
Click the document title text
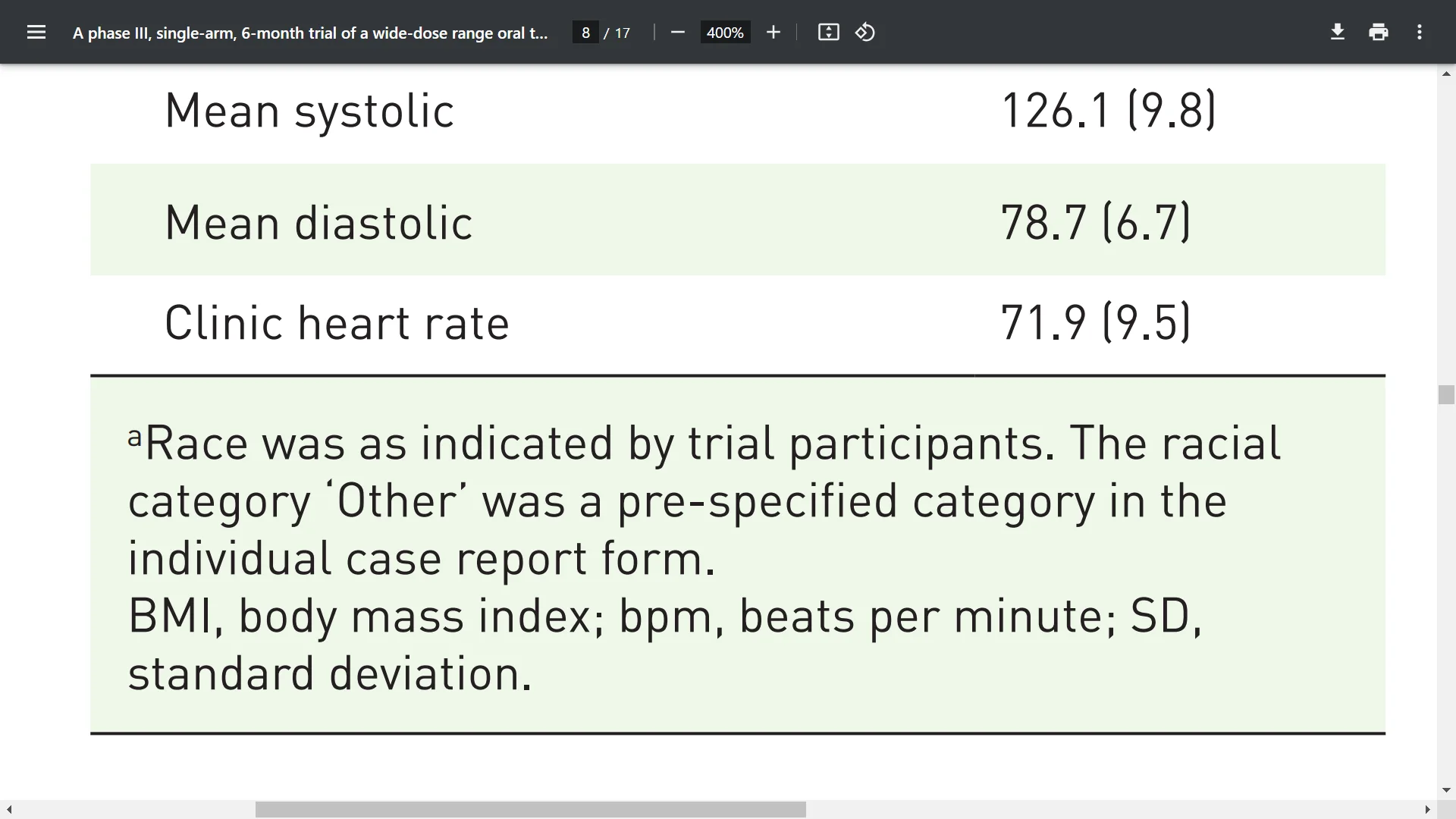(310, 33)
